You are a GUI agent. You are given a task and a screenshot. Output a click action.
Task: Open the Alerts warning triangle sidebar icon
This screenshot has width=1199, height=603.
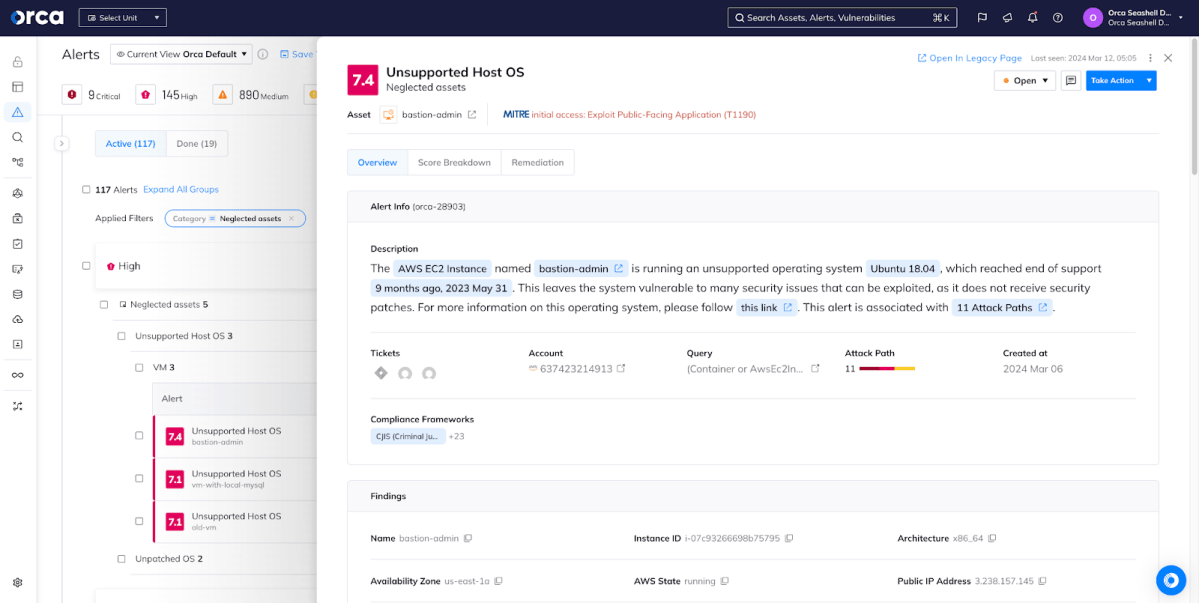(18, 112)
